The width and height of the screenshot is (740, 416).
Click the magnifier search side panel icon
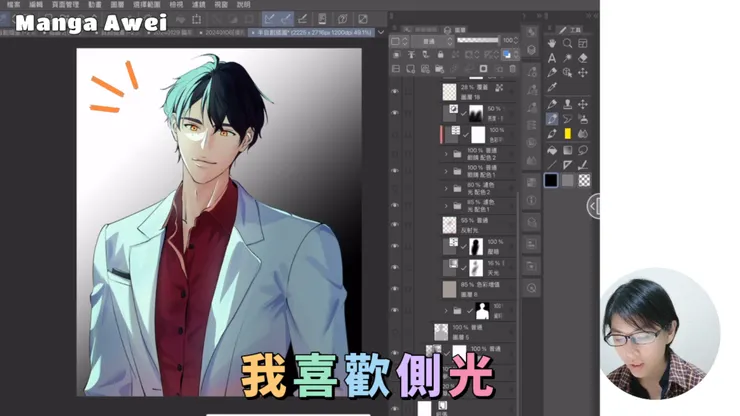tap(531, 288)
